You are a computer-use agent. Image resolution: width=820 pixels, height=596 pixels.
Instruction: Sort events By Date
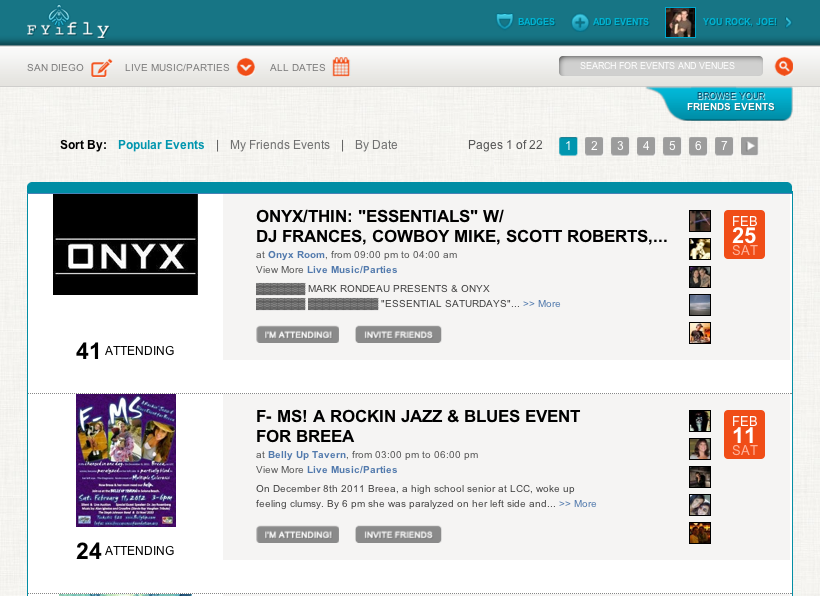pyautogui.click(x=376, y=145)
